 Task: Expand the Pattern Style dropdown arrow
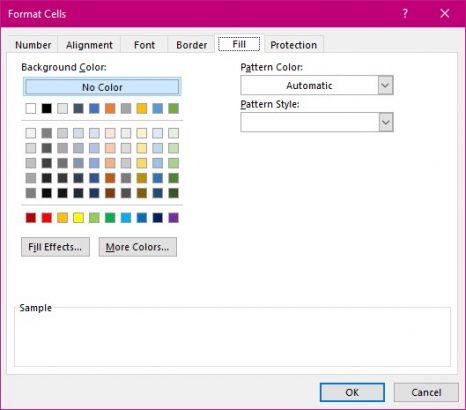386,122
